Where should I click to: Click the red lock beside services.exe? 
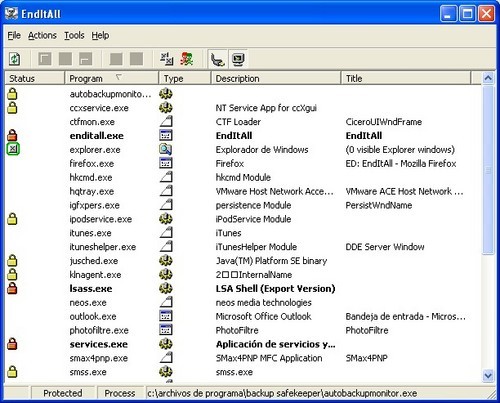[12, 344]
